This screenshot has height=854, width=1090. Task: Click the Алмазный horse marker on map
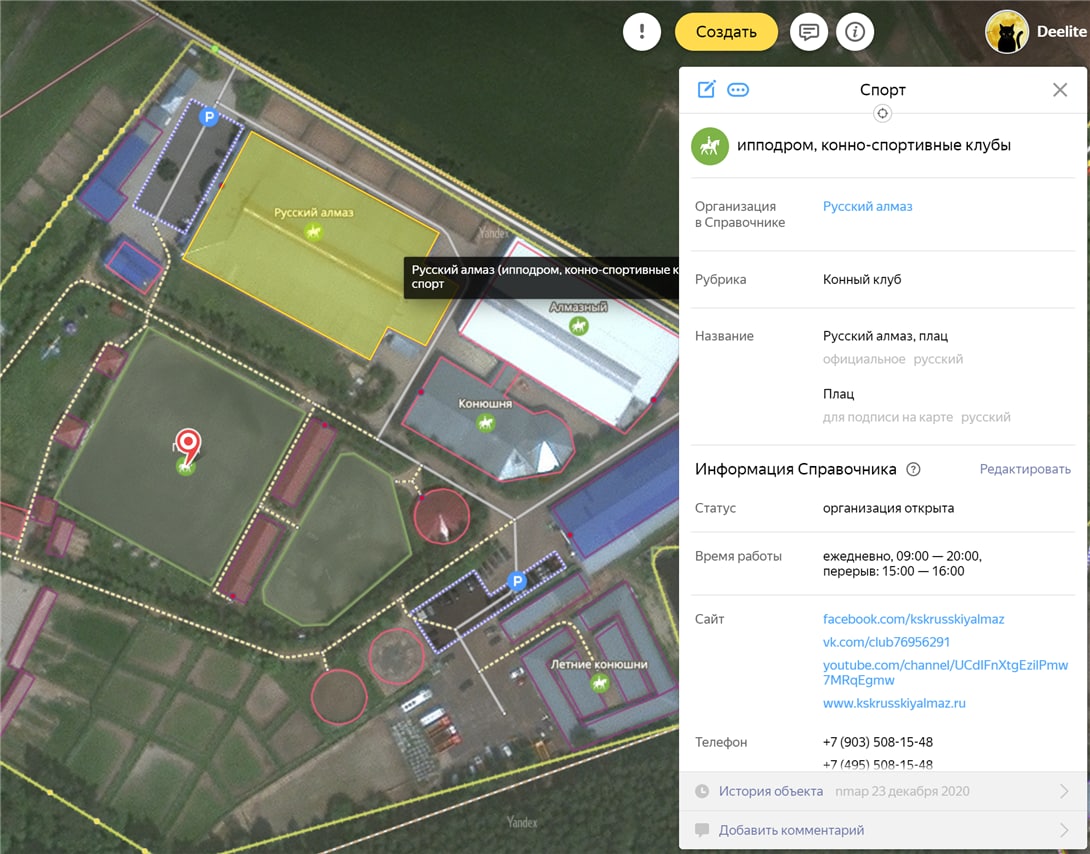578,325
